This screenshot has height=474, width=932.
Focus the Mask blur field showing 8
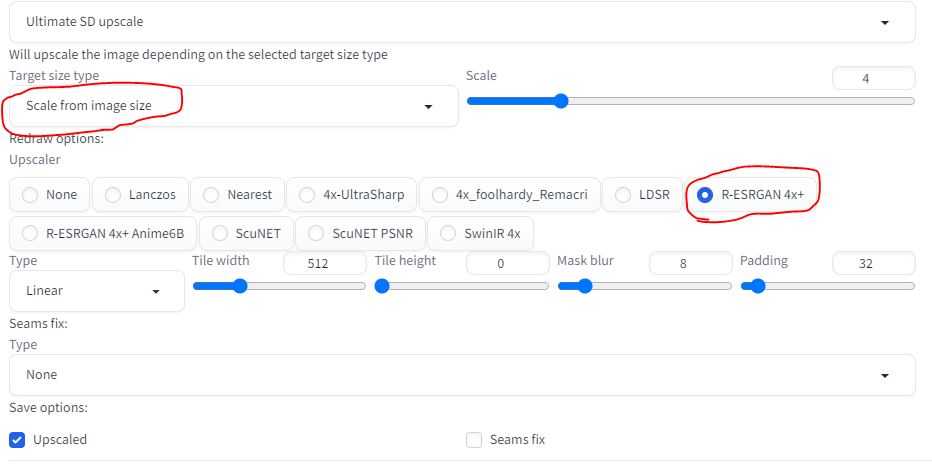tap(691, 263)
